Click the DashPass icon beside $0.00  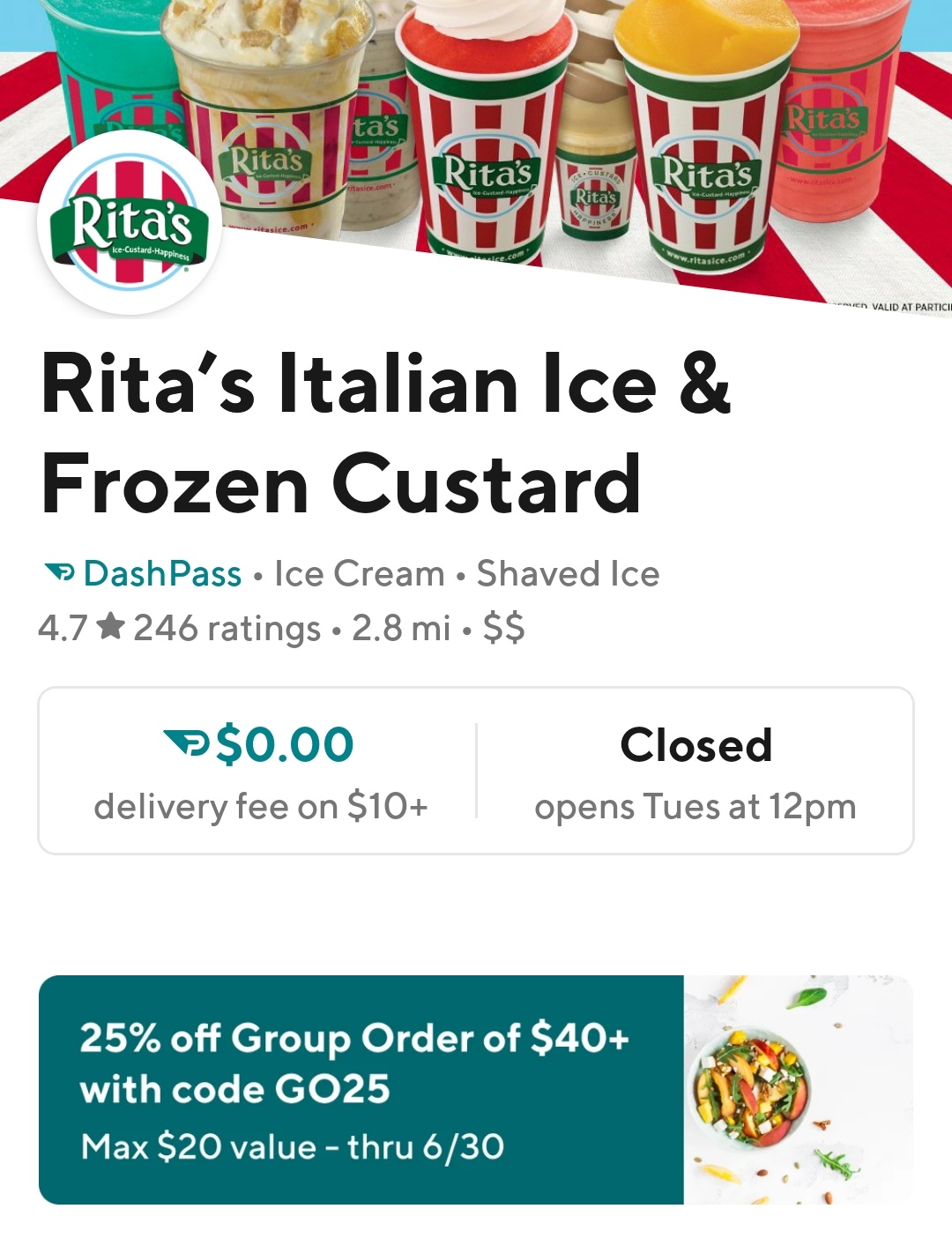coord(187,744)
